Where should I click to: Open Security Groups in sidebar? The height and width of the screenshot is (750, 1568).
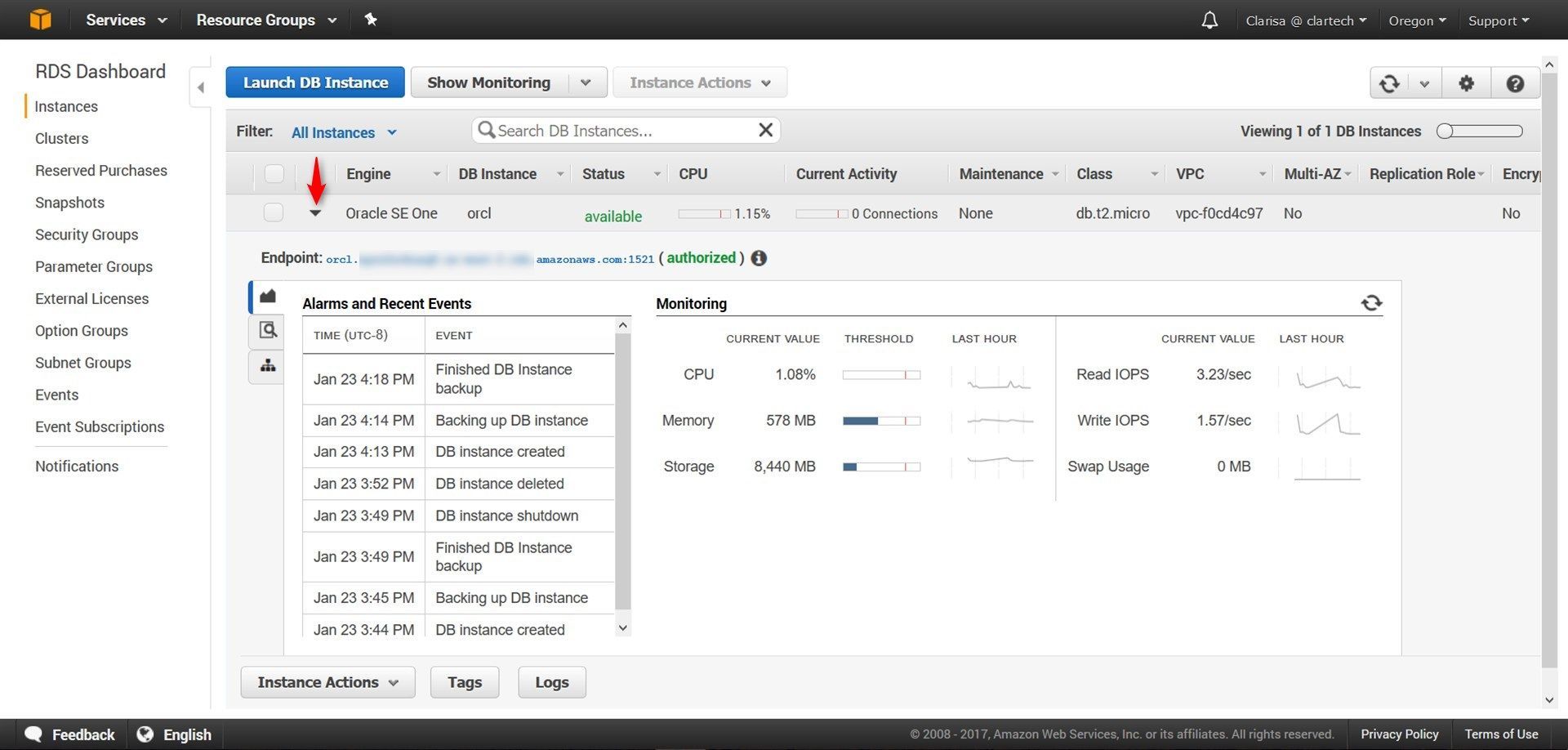[87, 234]
